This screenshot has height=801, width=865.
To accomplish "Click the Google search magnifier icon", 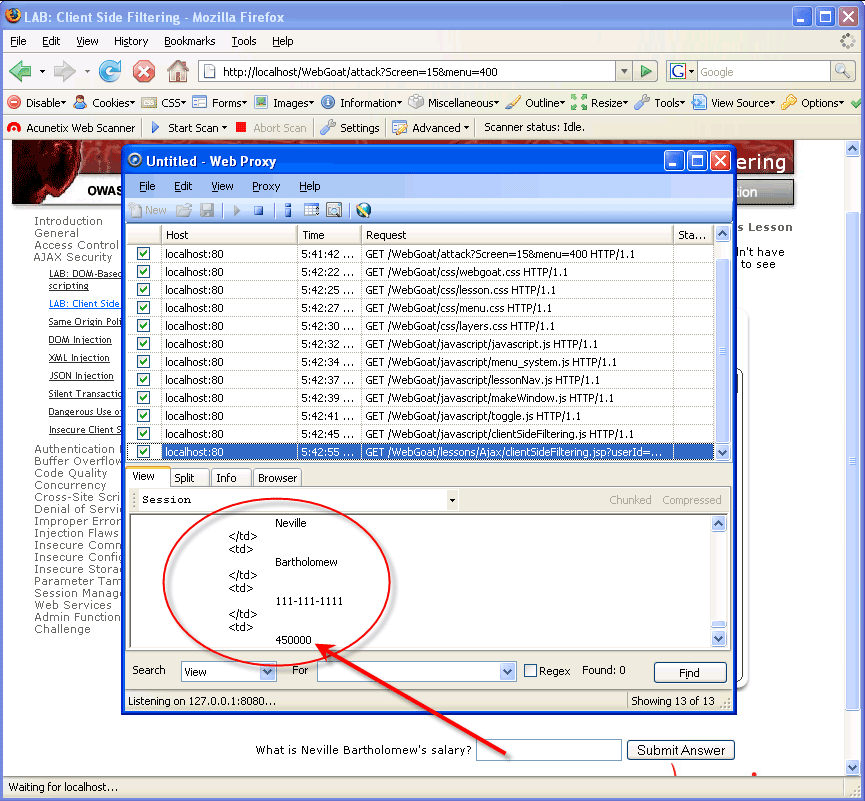I will click(x=842, y=71).
